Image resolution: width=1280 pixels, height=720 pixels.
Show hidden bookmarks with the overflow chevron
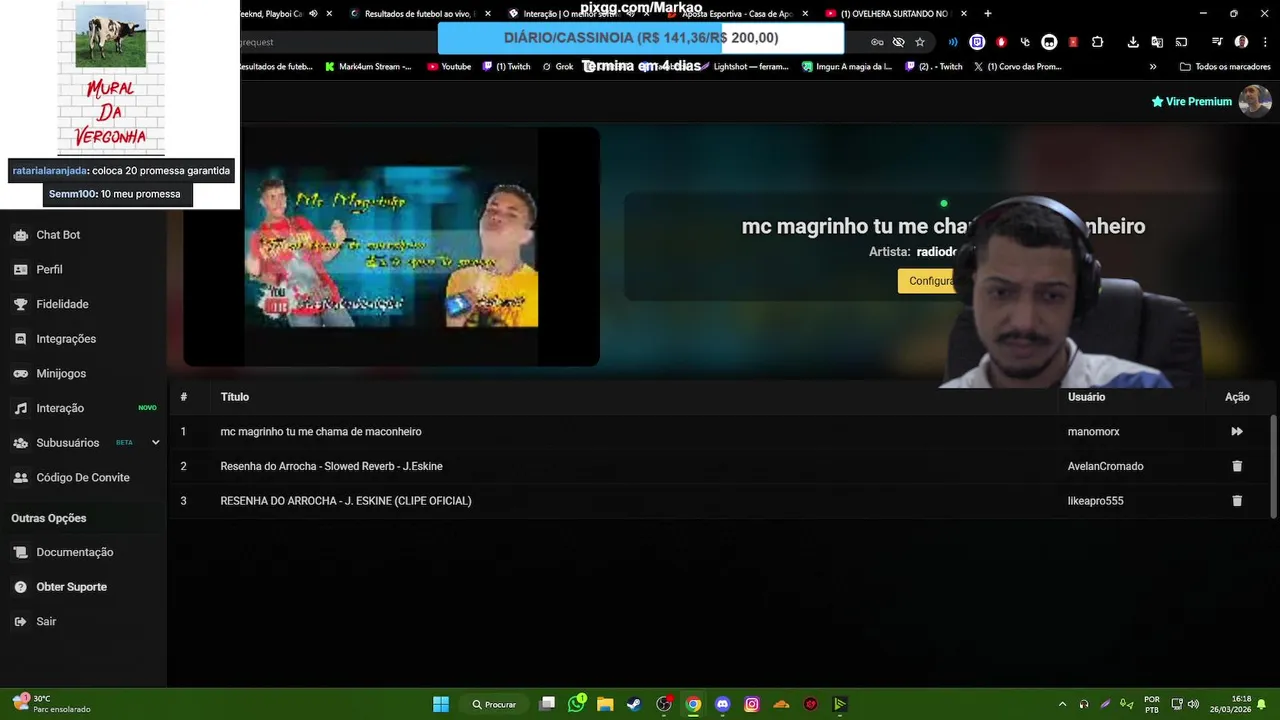[x=1153, y=67]
